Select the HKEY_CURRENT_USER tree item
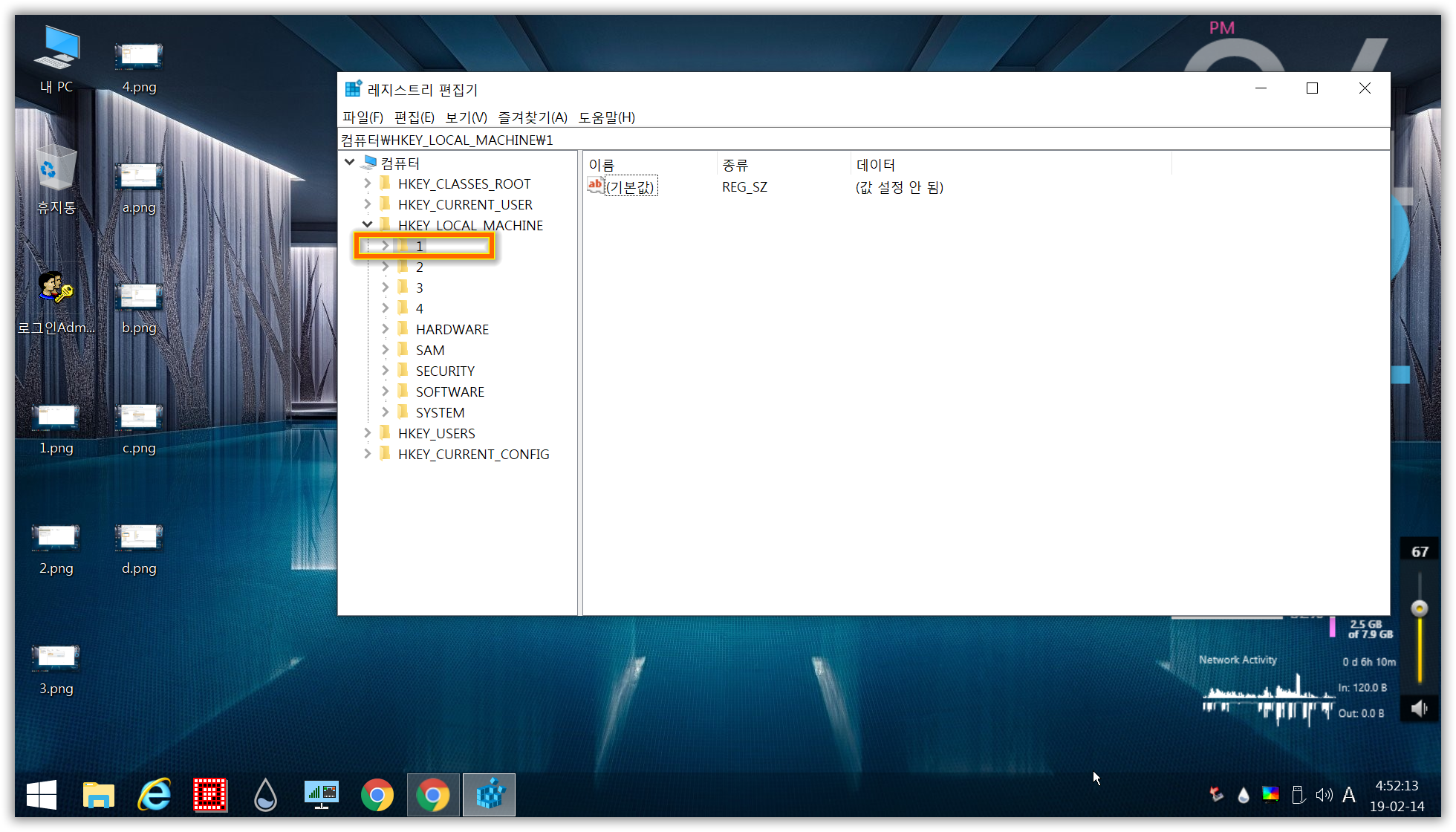The width and height of the screenshot is (1456, 832). coord(465,204)
